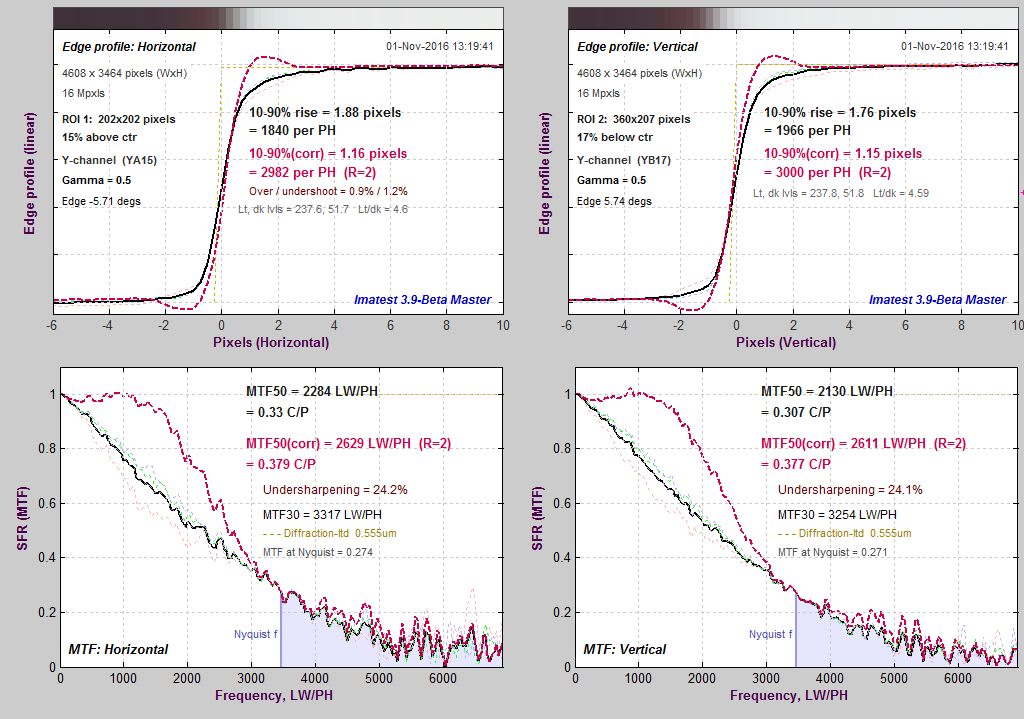Click 'Nyquist f' marker in Vertical MTF plot
Image resolution: width=1024 pixels, height=719 pixels.
(771, 634)
